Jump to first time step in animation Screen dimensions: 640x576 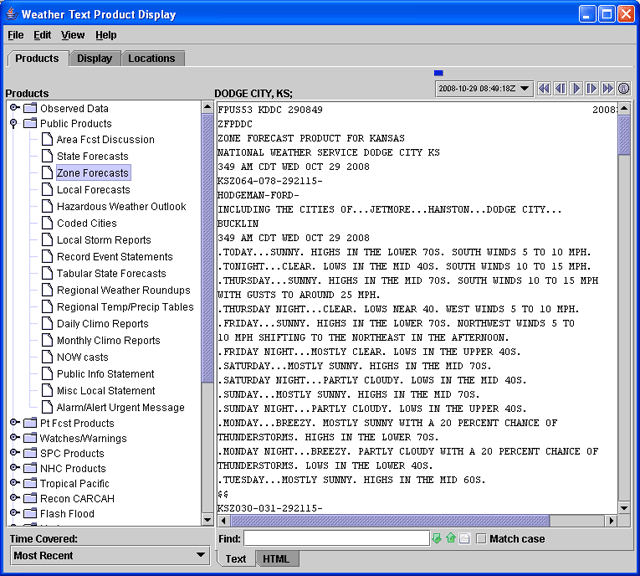click(x=544, y=89)
